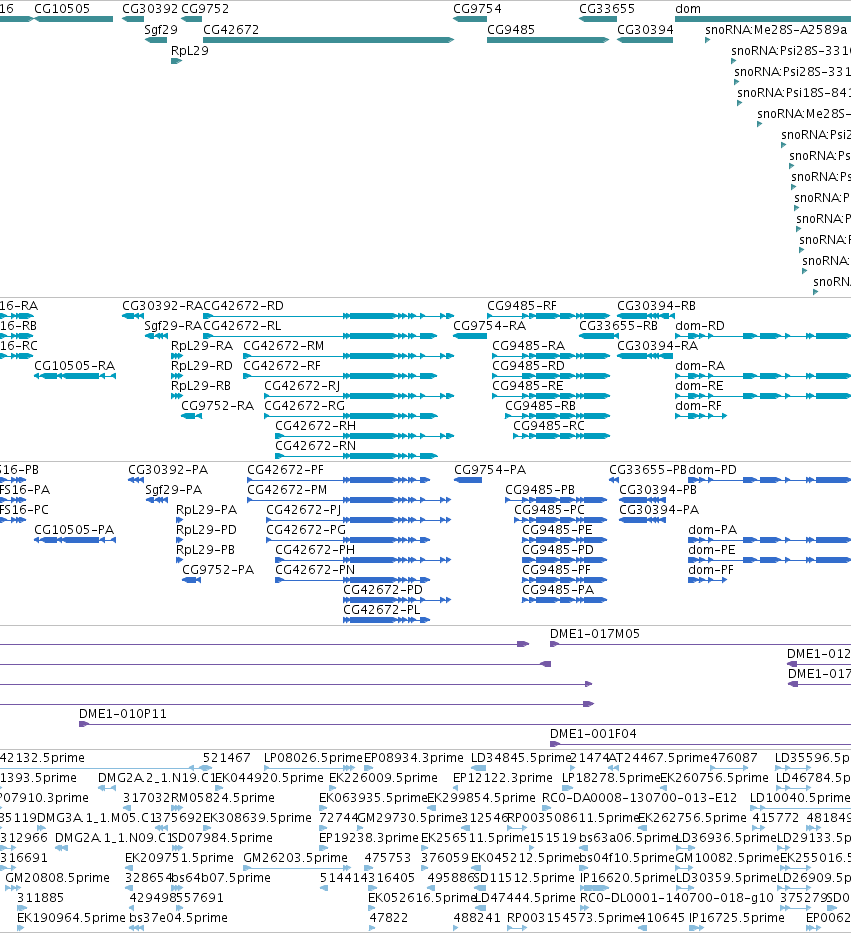Select protein CG10505-PA
The image size is (851, 933).
tap(75, 540)
